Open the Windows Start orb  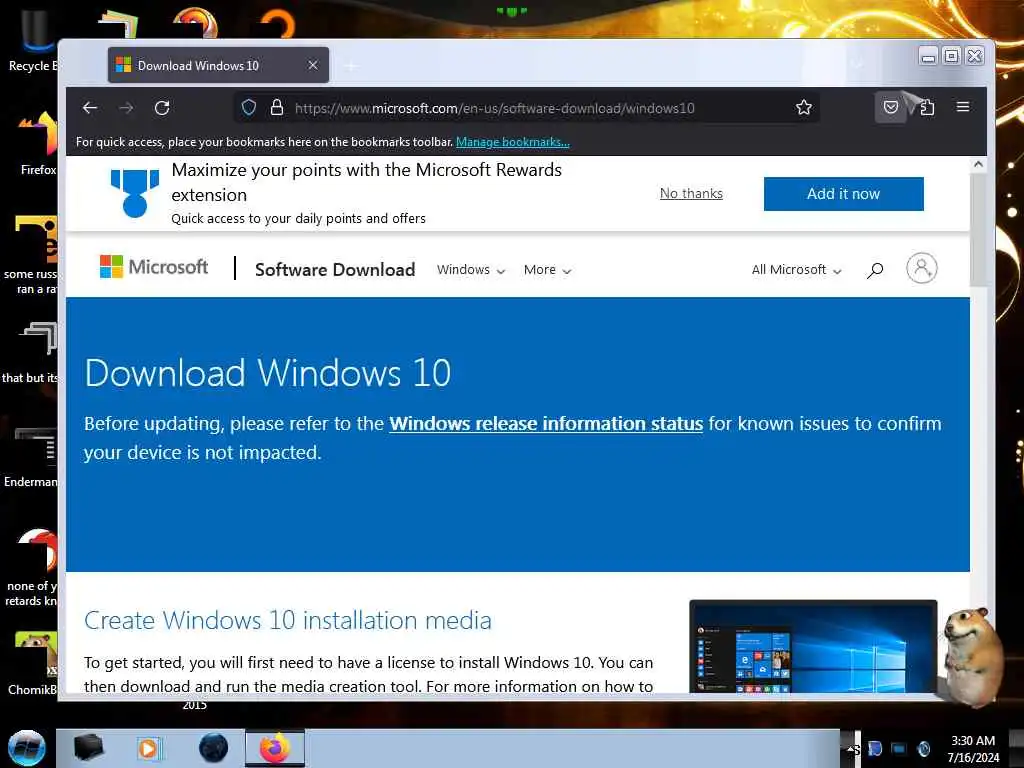pyautogui.click(x=27, y=748)
